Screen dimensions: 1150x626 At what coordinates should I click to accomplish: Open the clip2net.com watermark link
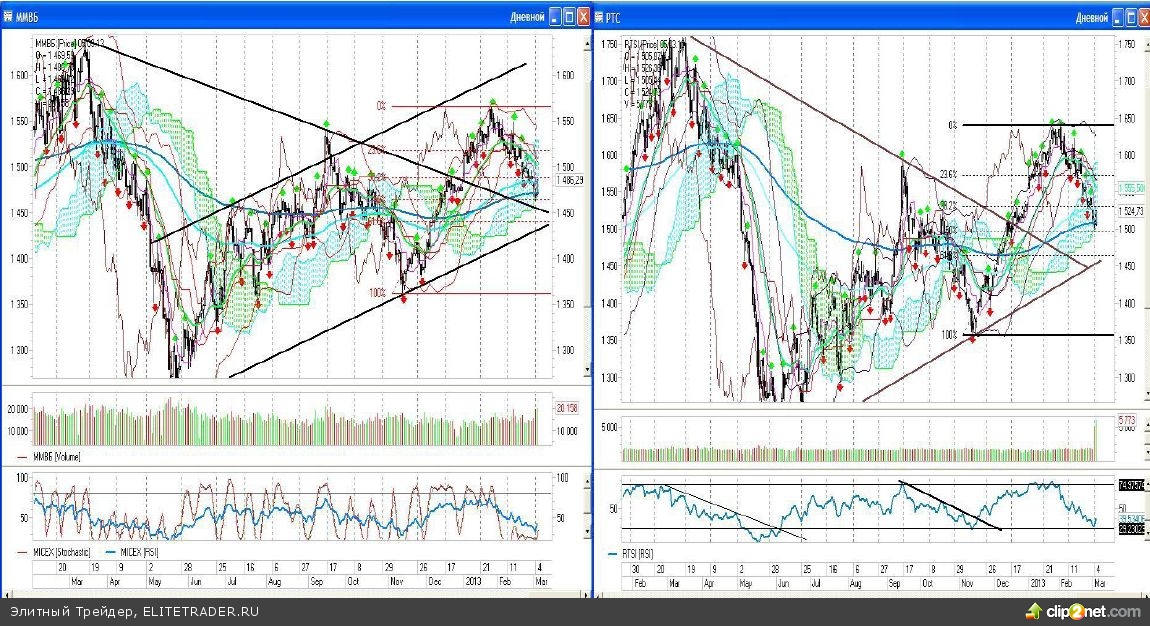click(x=1094, y=612)
